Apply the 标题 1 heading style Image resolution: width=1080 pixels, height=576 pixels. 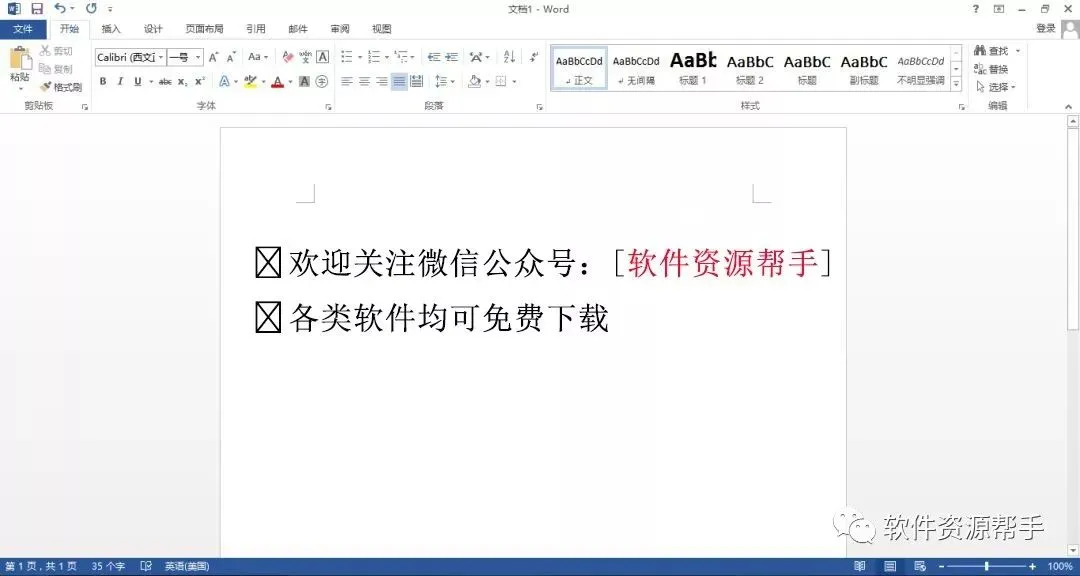pos(693,68)
